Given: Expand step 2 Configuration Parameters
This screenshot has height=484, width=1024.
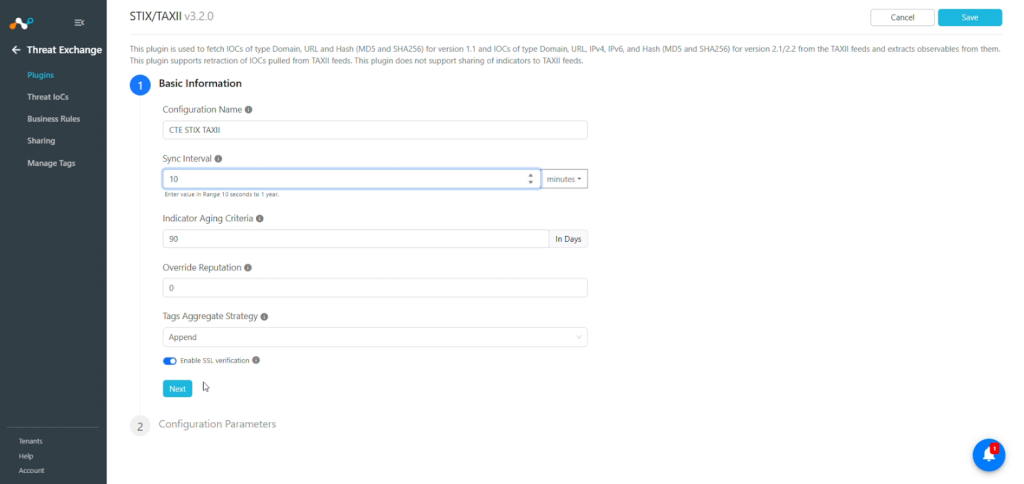Looking at the screenshot, I should click(x=217, y=425).
